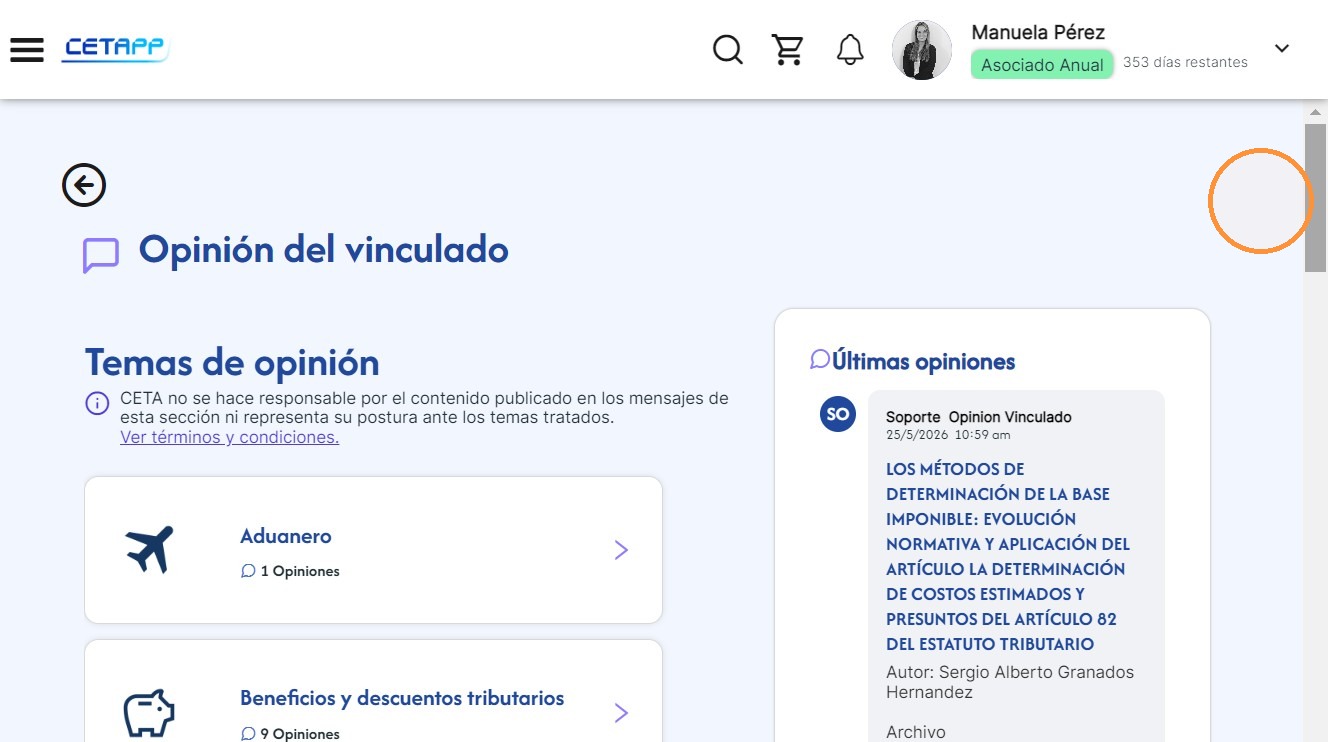Open the search magnifier icon
1328x742 pixels.
tap(728, 49)
